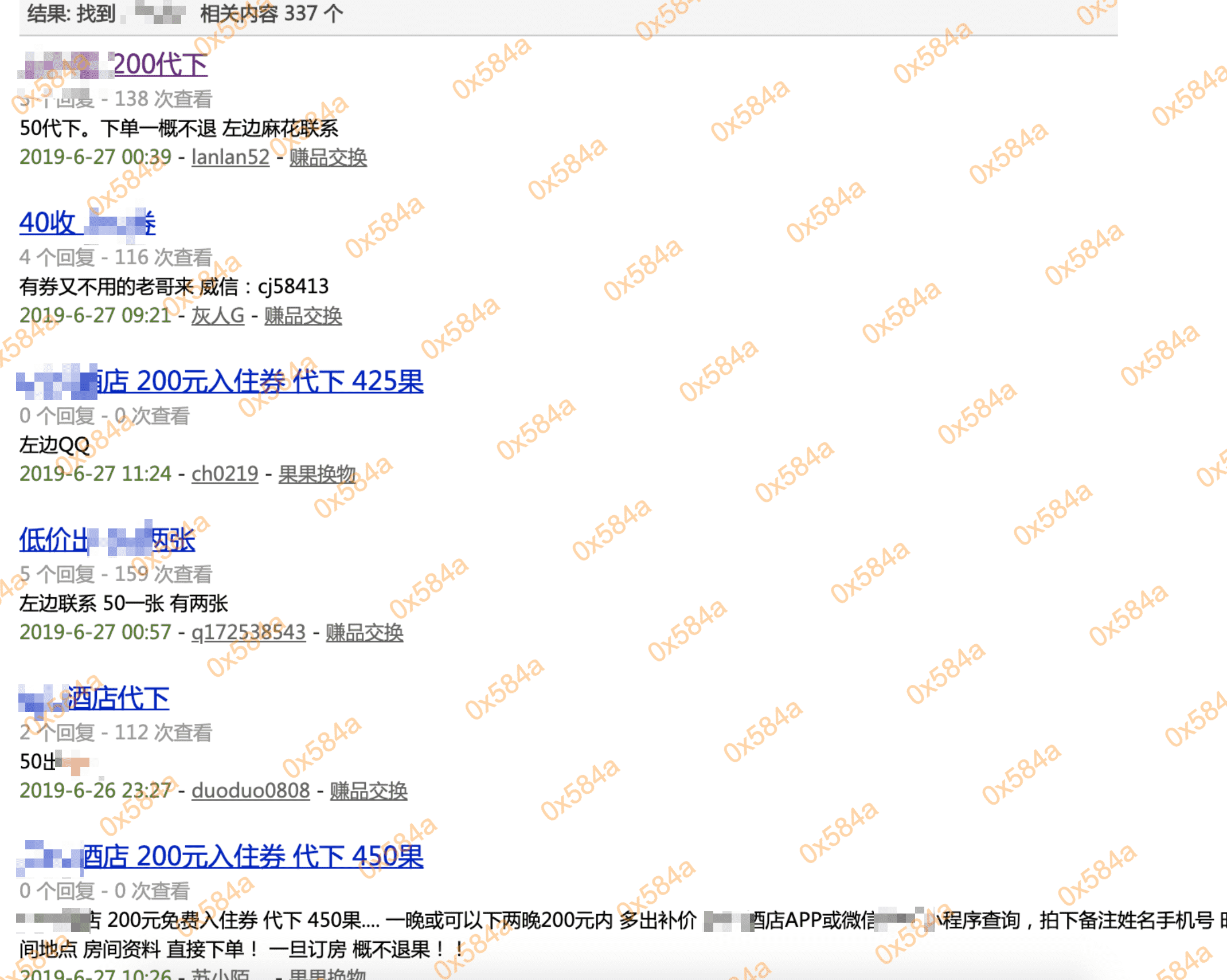
Task: Visit user ch0219's profile
Action: (x=224, y=474)
